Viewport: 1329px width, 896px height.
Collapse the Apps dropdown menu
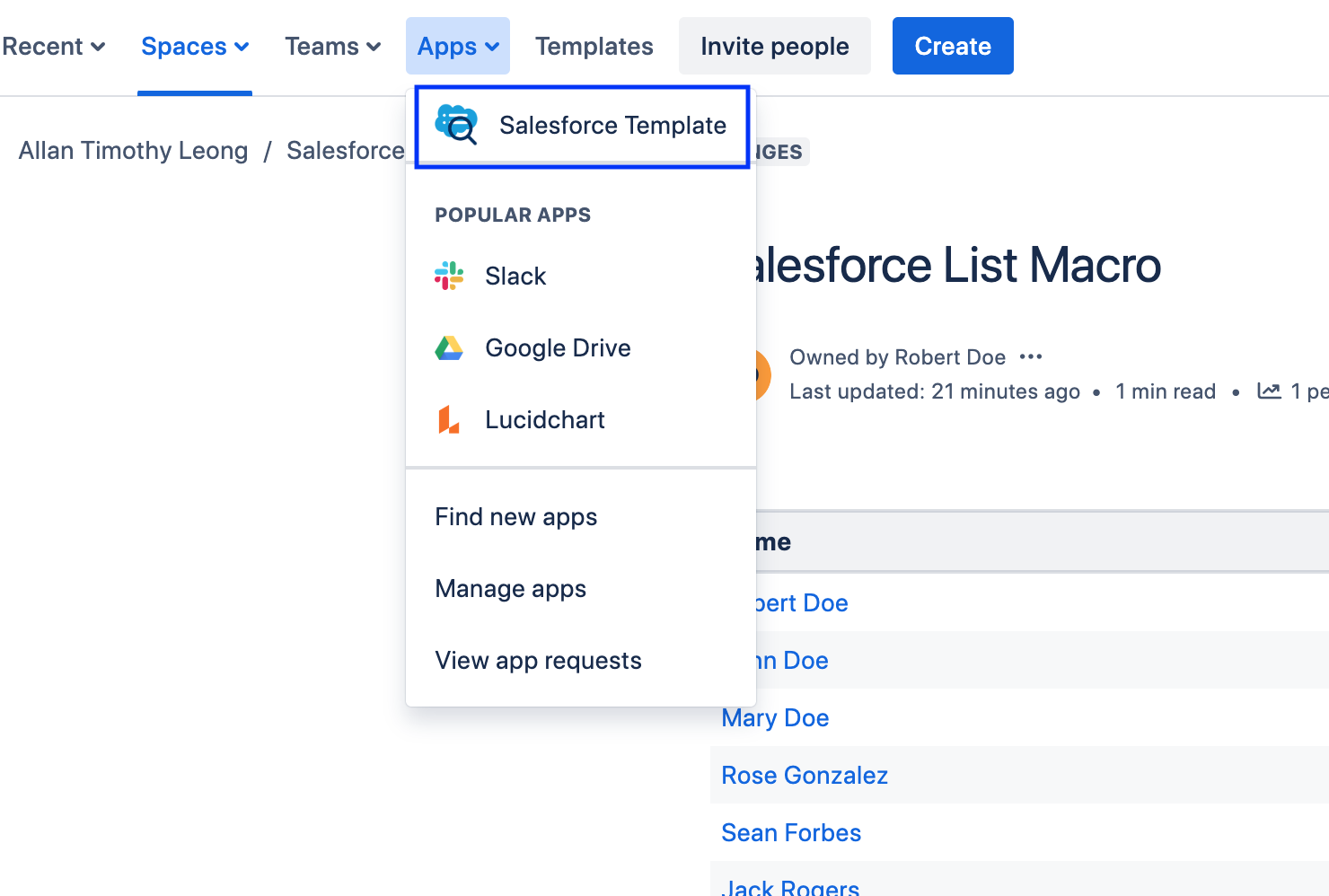[x=458, y=47]
